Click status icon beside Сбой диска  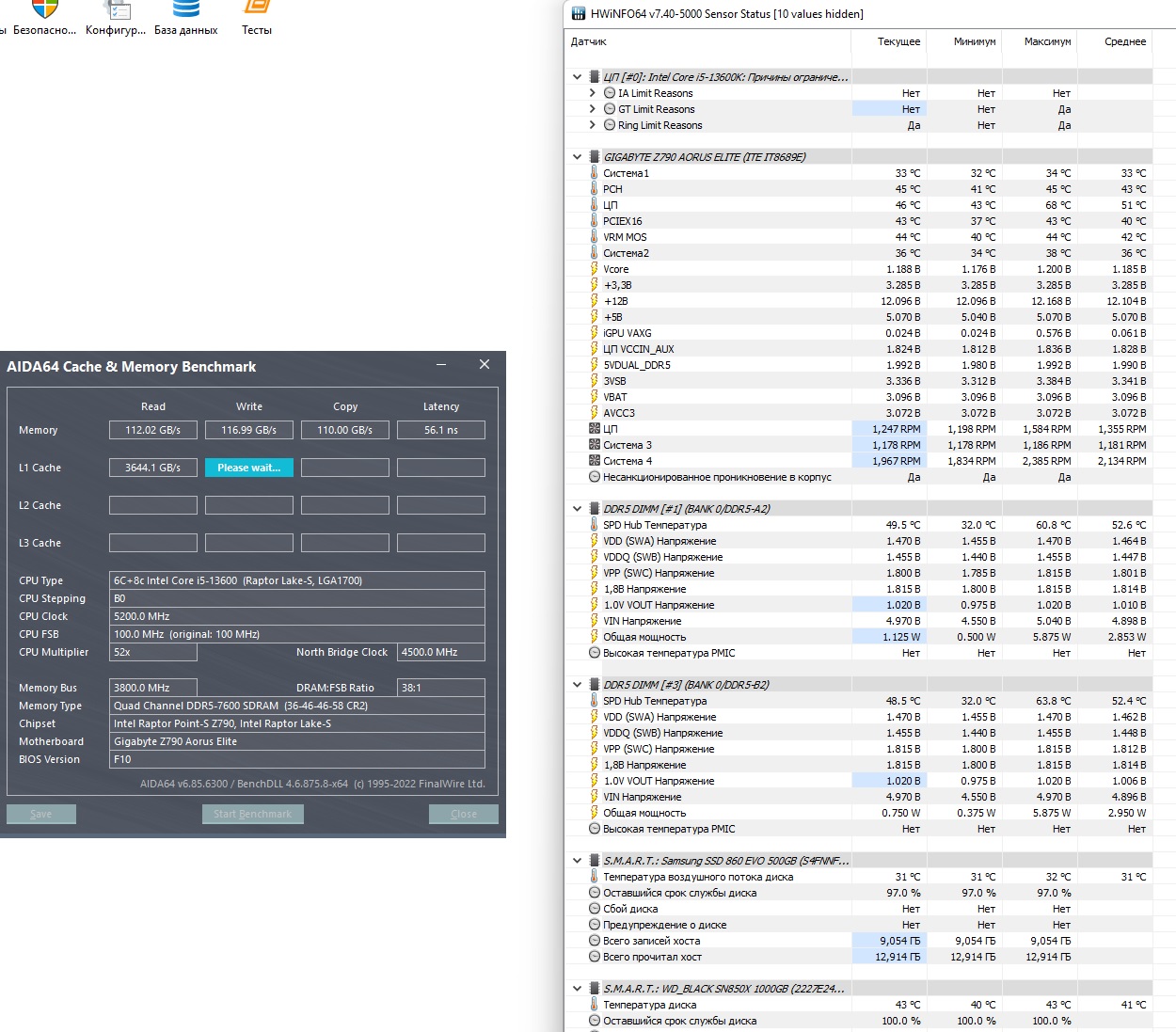pyautogui.click(x=594, y=909)
